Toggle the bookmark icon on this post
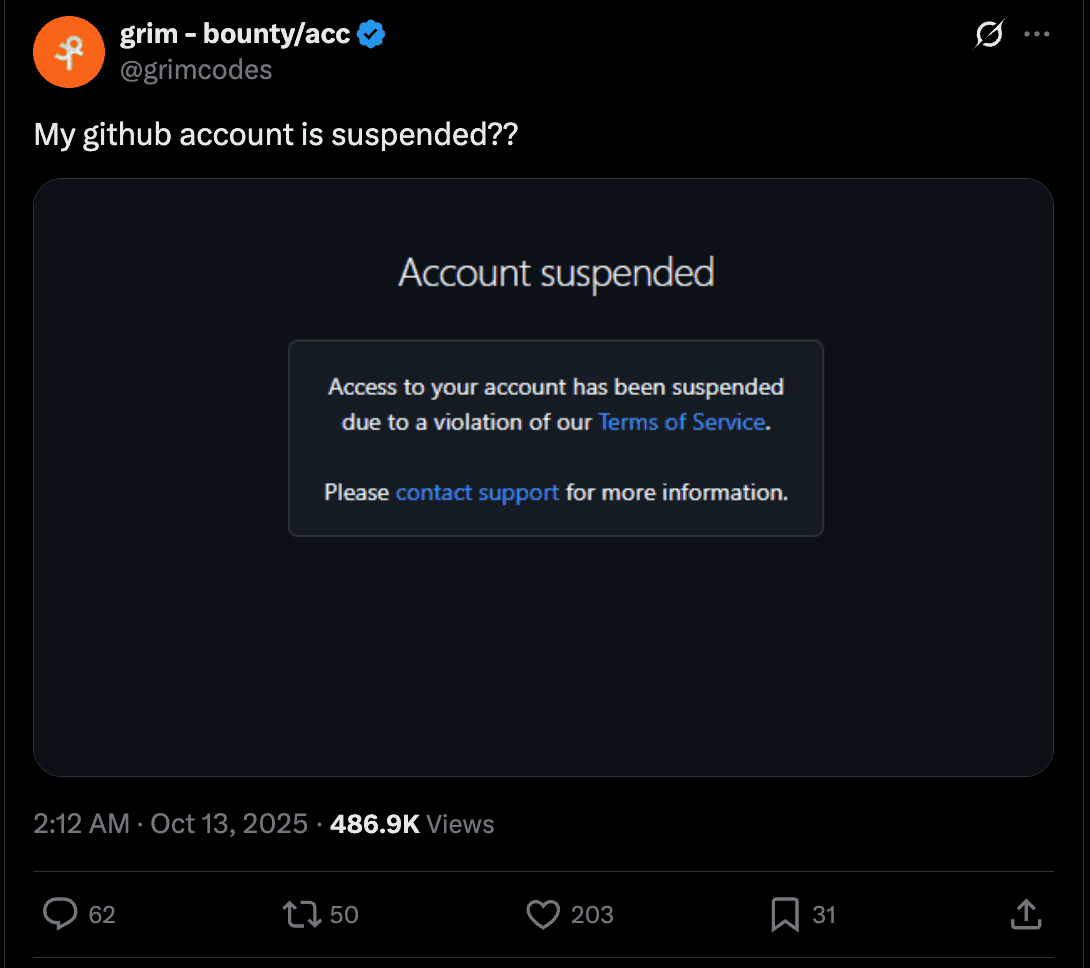The width and height of the screenshot is (1090, 968). (x=785, y=913)
